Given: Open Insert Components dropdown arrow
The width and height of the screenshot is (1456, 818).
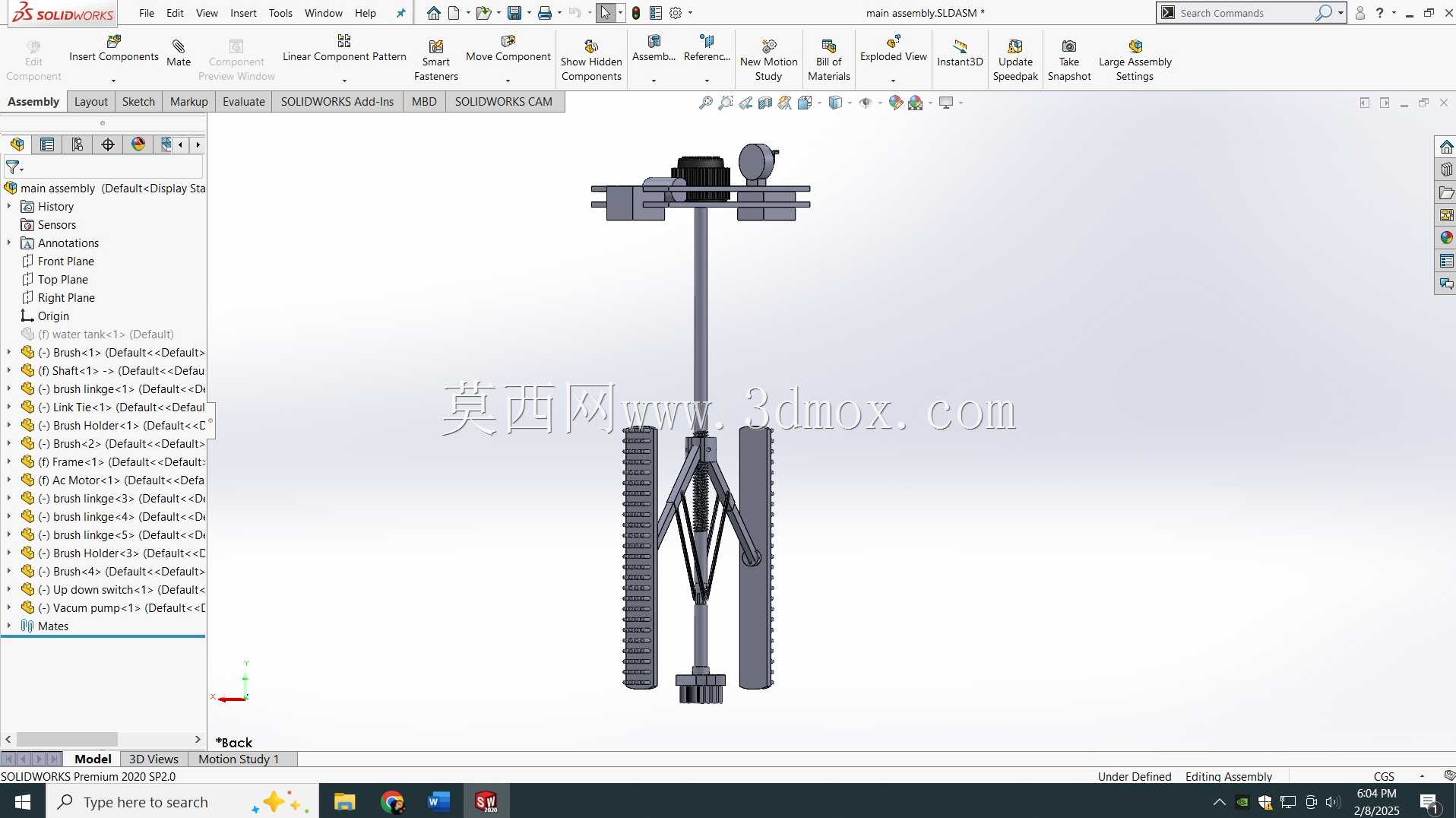Looking at the screenshot, I should 113,81.
